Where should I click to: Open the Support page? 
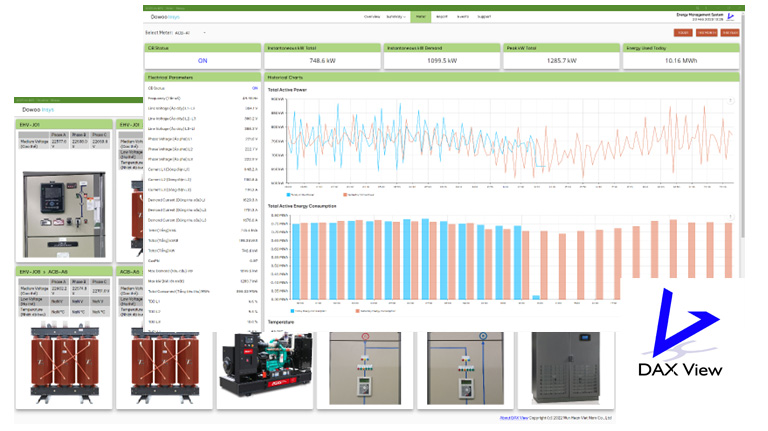tap(484, 17)
